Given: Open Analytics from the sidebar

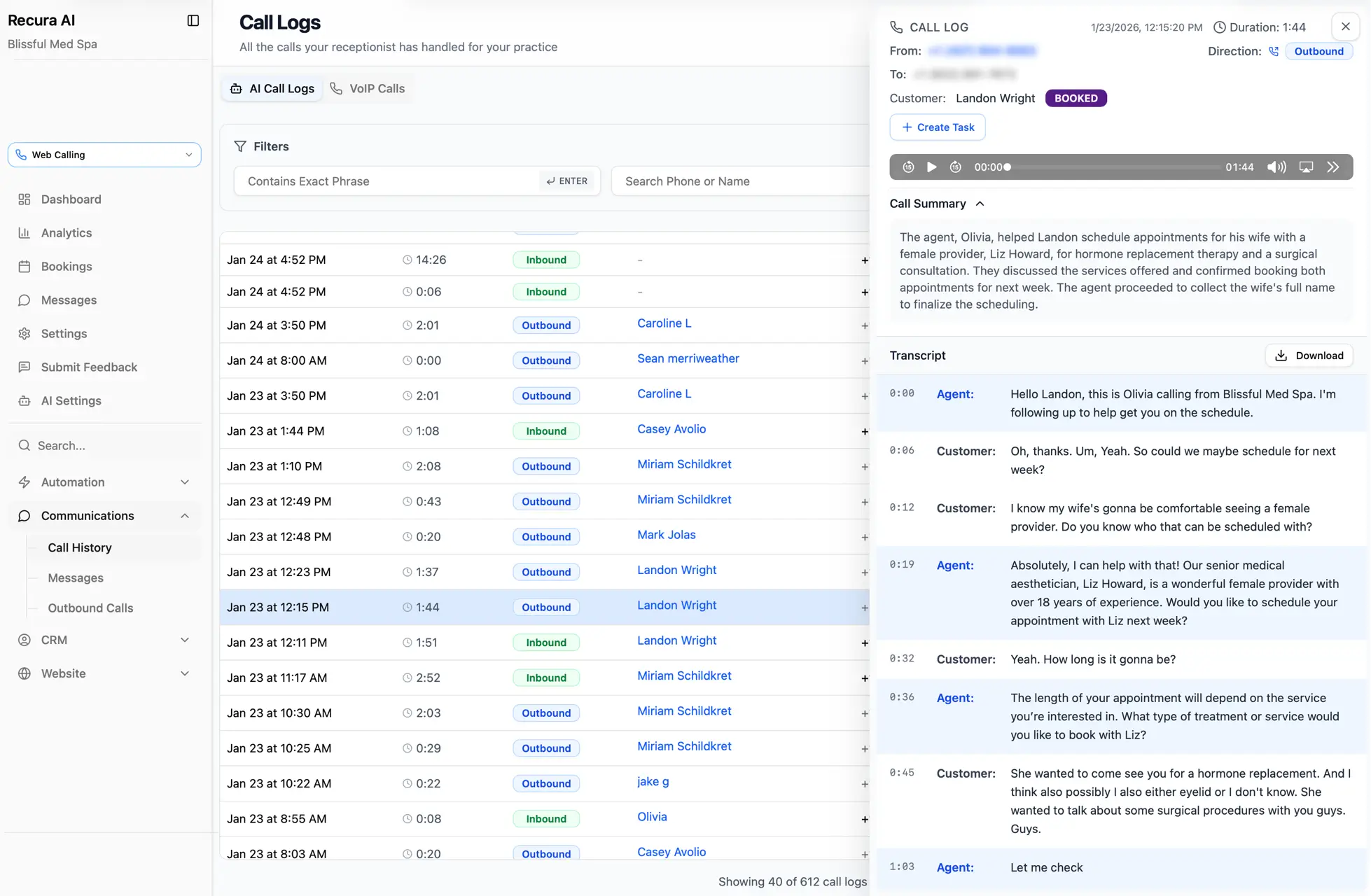Looking at the screenshot, I should (67, 233).
